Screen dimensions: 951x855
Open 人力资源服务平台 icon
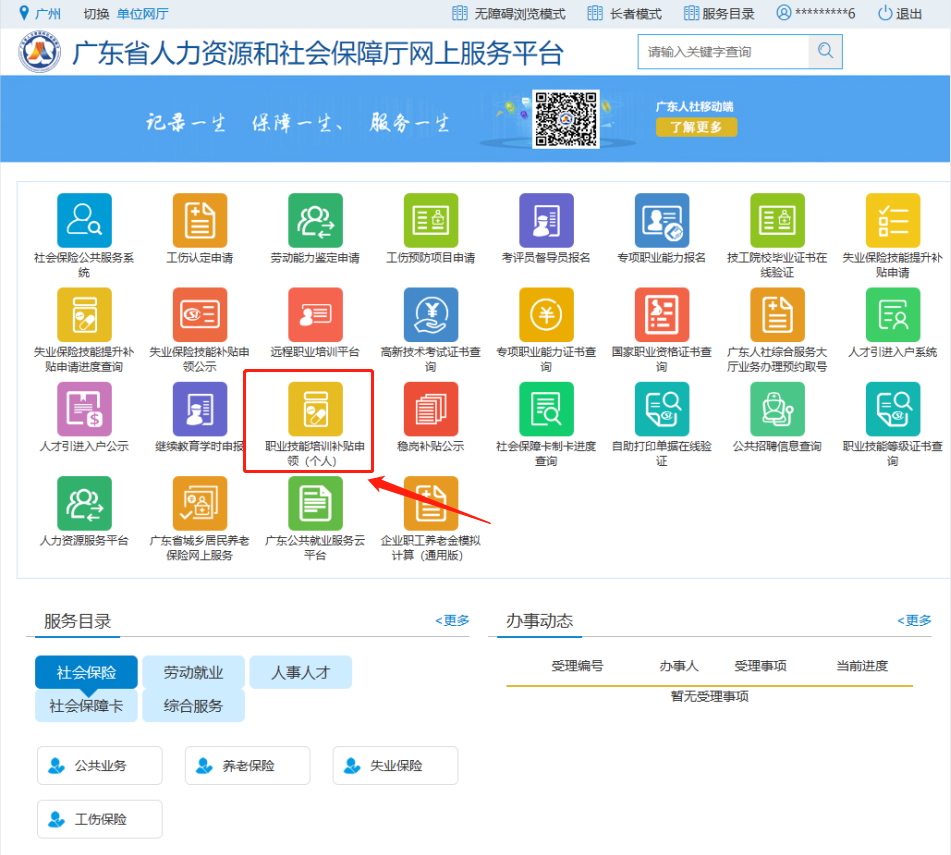pos(84,504)
